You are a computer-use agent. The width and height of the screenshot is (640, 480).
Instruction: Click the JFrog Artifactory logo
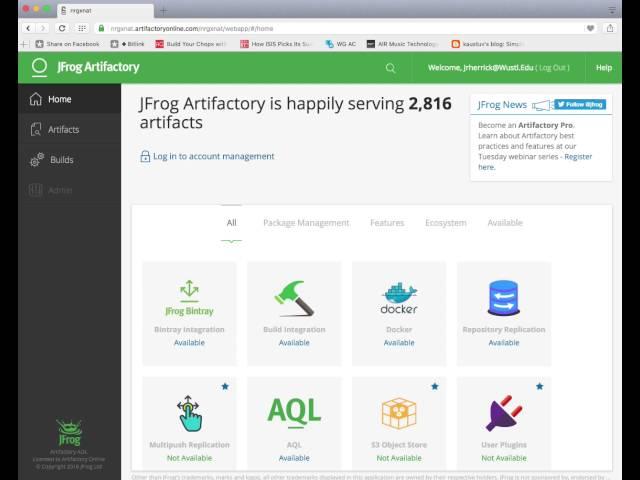[86, 67]
